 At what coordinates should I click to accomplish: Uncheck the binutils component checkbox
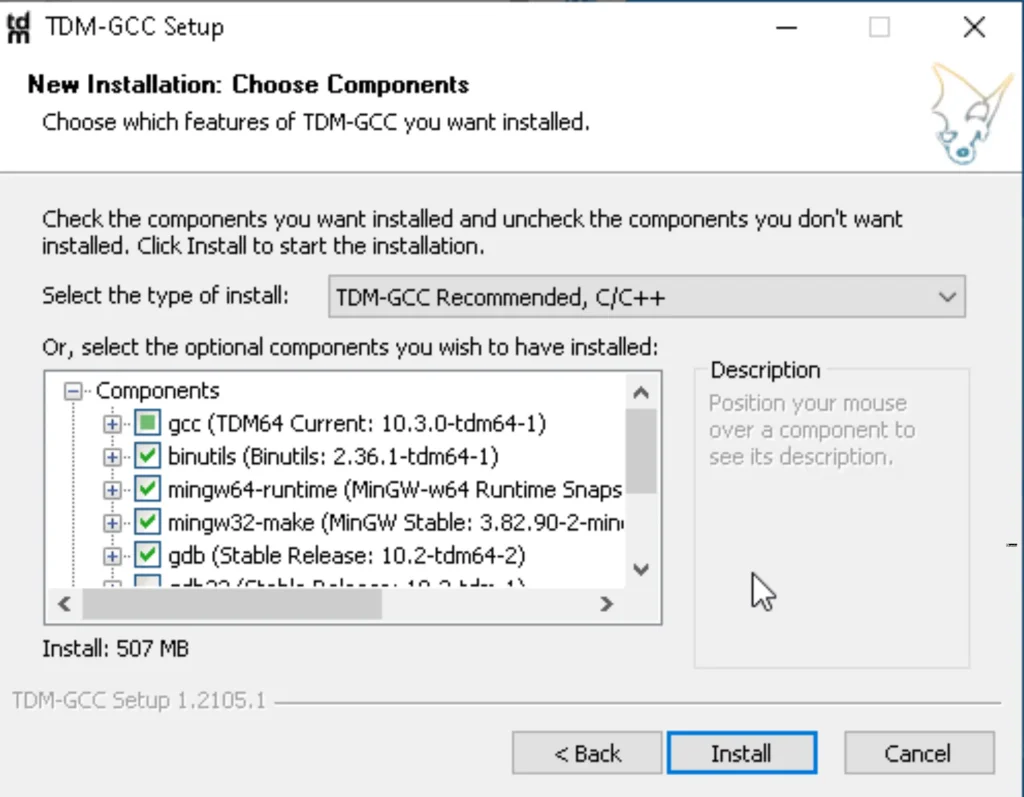(148, 456)
